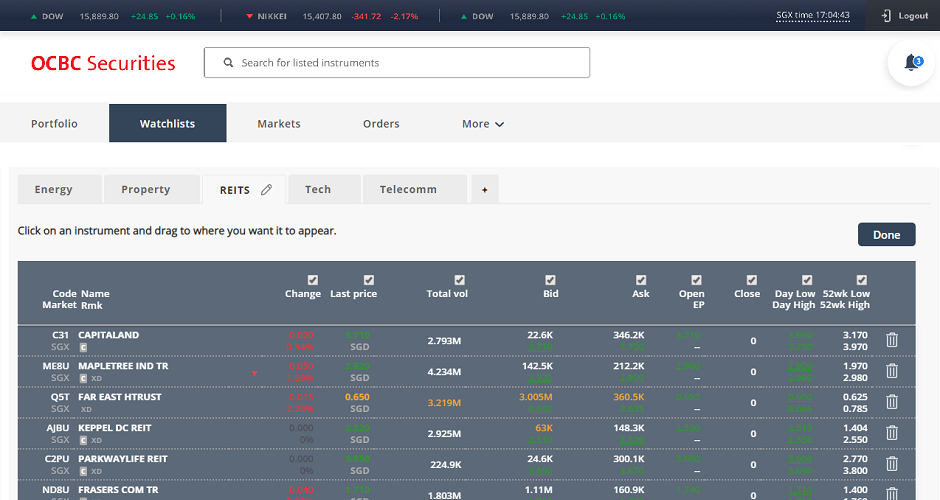Click the C remark badge under KEPPEL DC REIT
Image resolution: width=940 pixels, height=500 pixels.
(83, 440)
